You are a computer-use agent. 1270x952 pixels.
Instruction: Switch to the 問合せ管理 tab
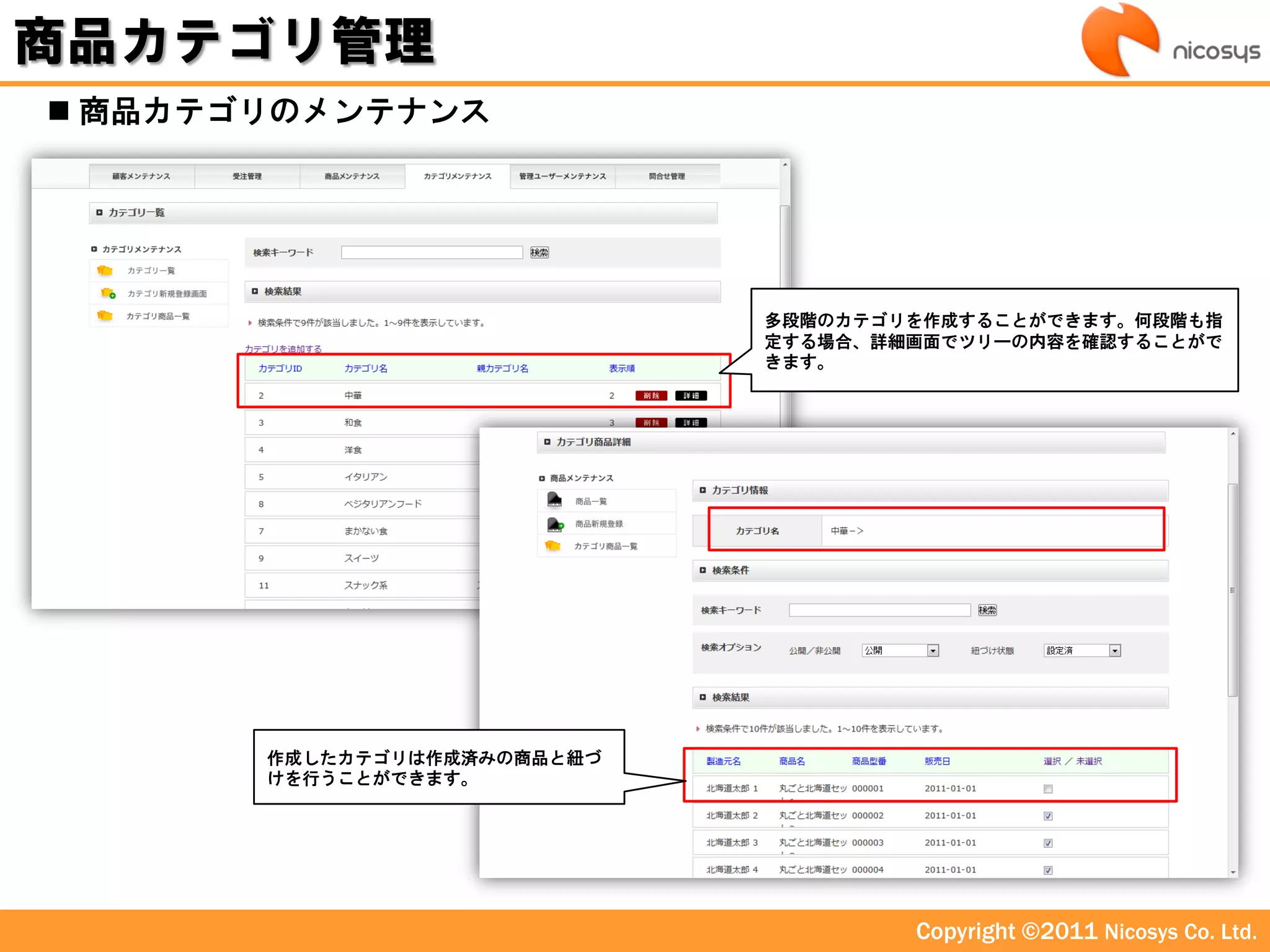tap(667, 177)
